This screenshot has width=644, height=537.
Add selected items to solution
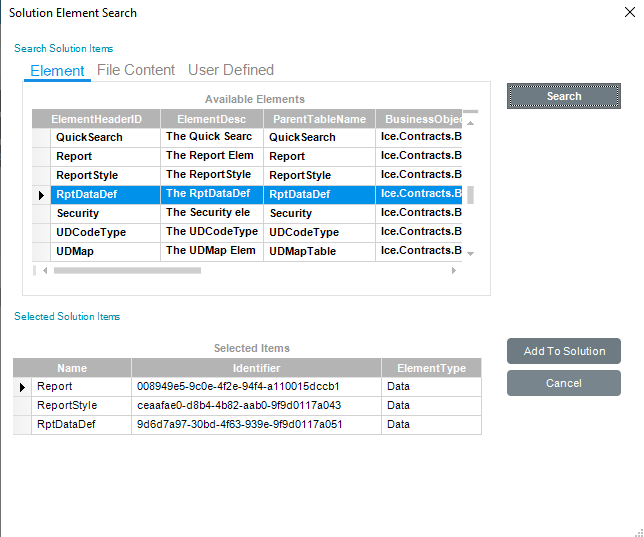(x=564, y=351)
